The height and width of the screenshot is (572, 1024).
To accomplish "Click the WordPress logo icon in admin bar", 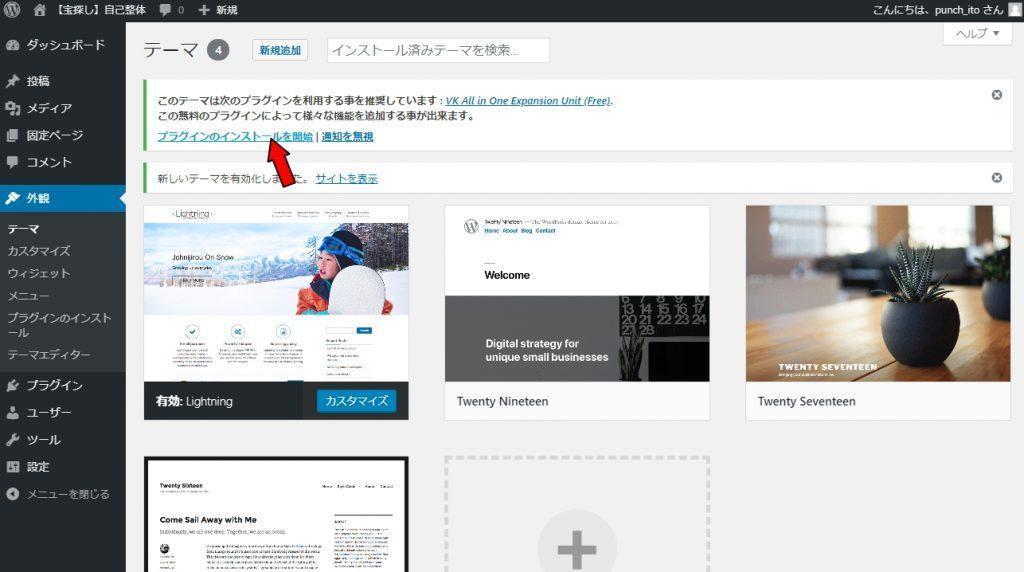I will (12, 10).
